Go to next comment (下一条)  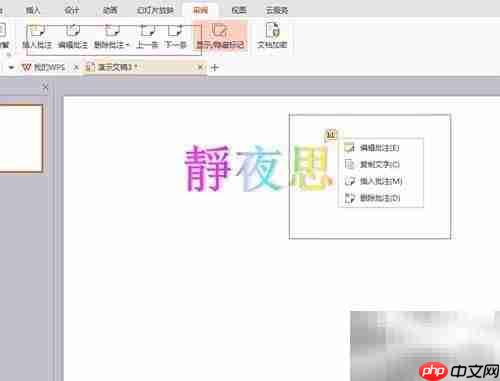[176, 37]
